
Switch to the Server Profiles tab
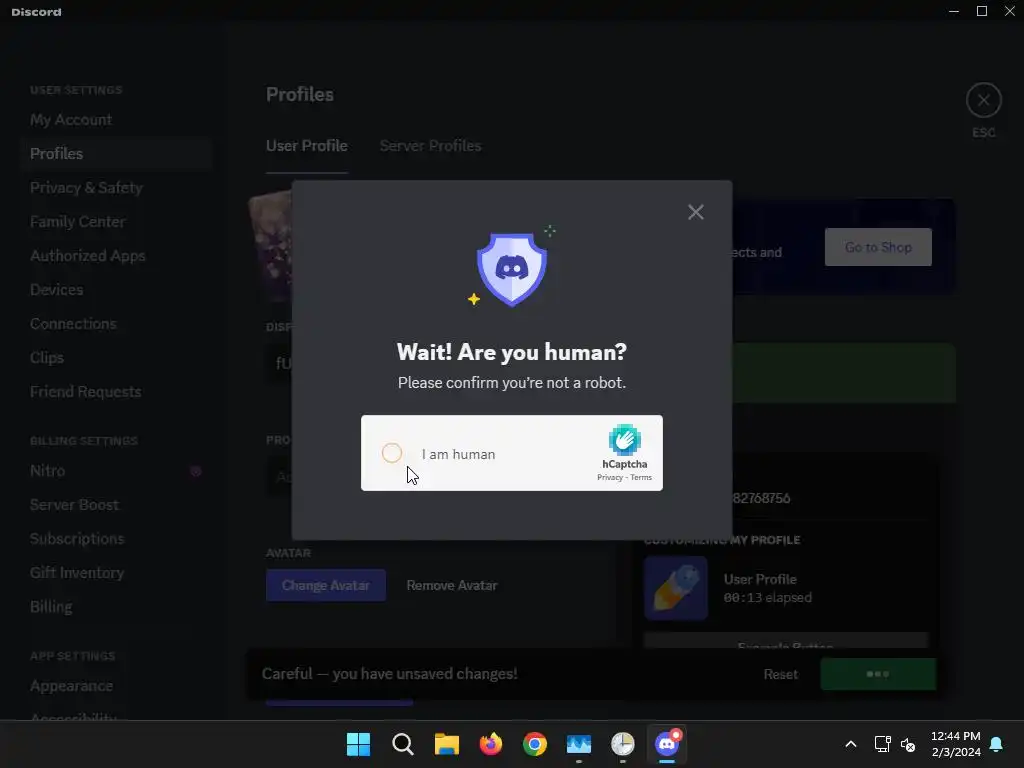430,146
